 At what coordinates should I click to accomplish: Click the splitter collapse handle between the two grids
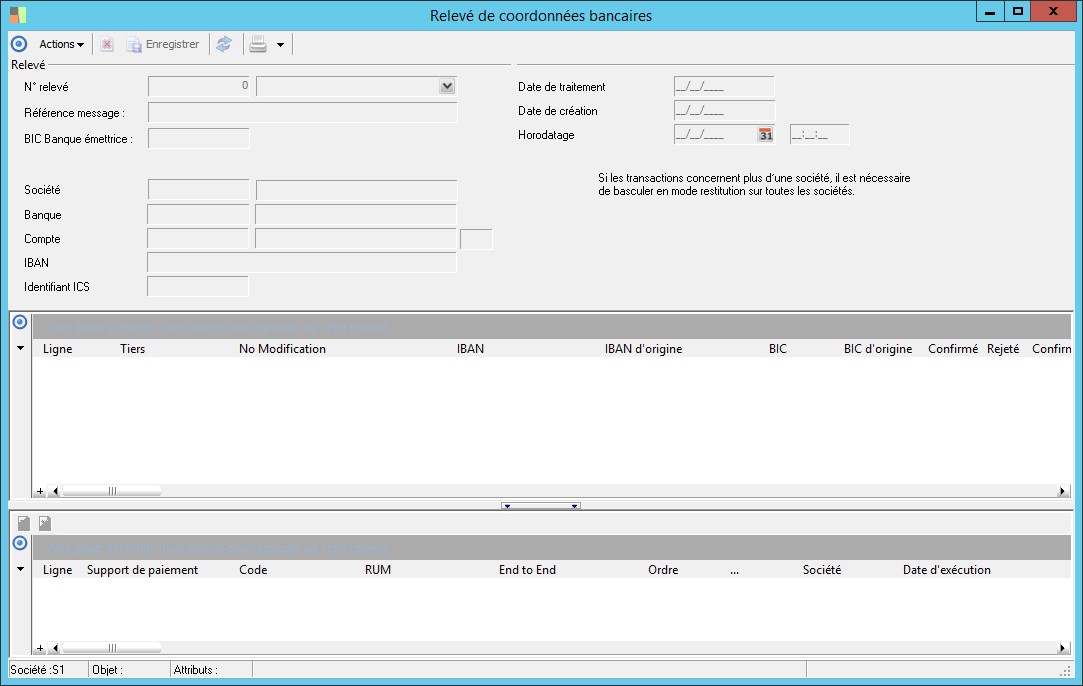click(541, 506)
